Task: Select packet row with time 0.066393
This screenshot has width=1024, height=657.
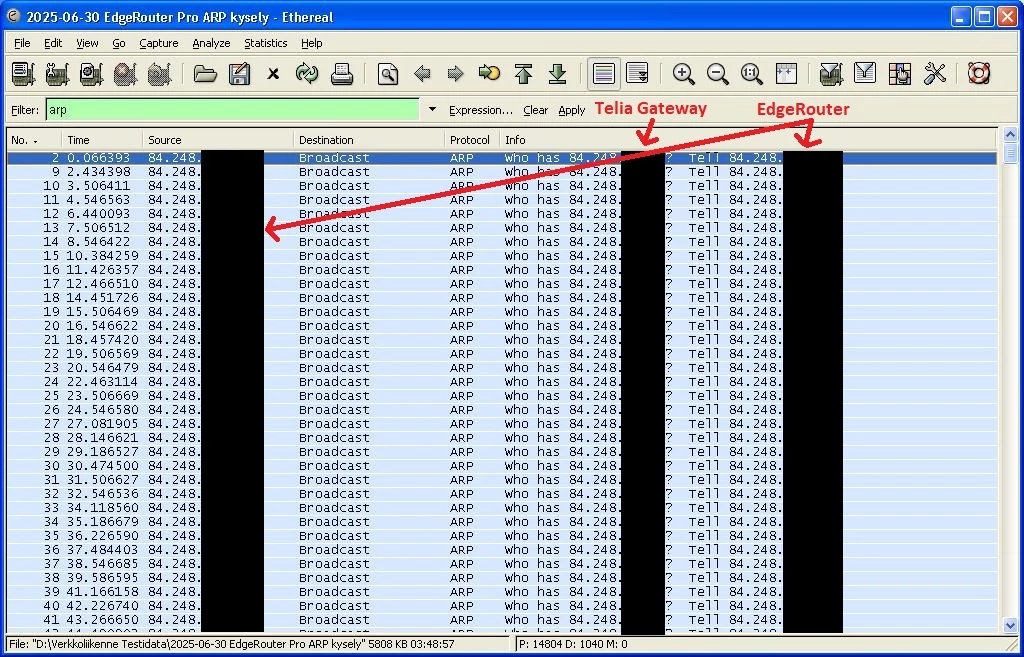Action: [502, 158]
